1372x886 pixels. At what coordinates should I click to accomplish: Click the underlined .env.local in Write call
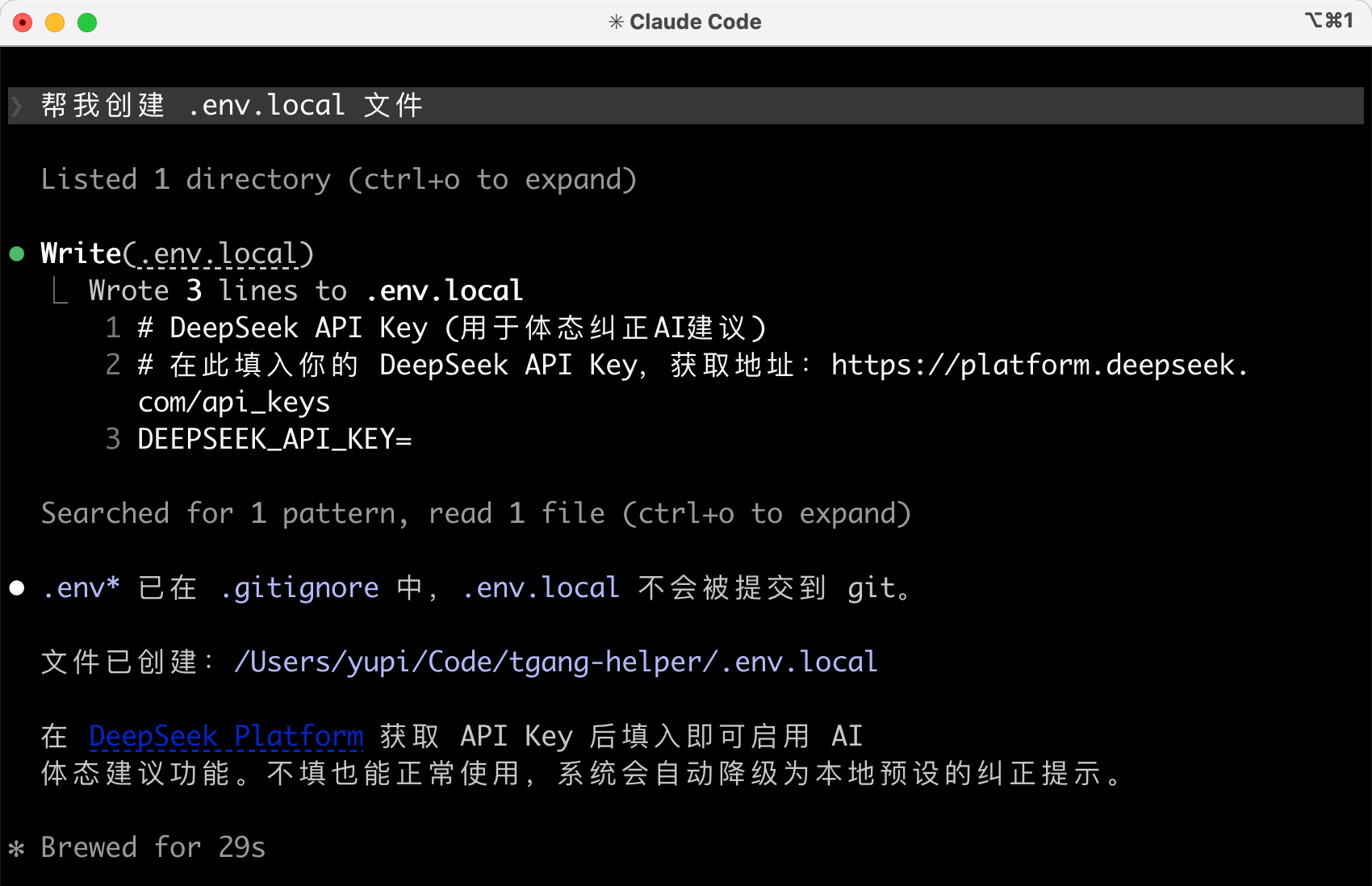(x=218, y=254)
